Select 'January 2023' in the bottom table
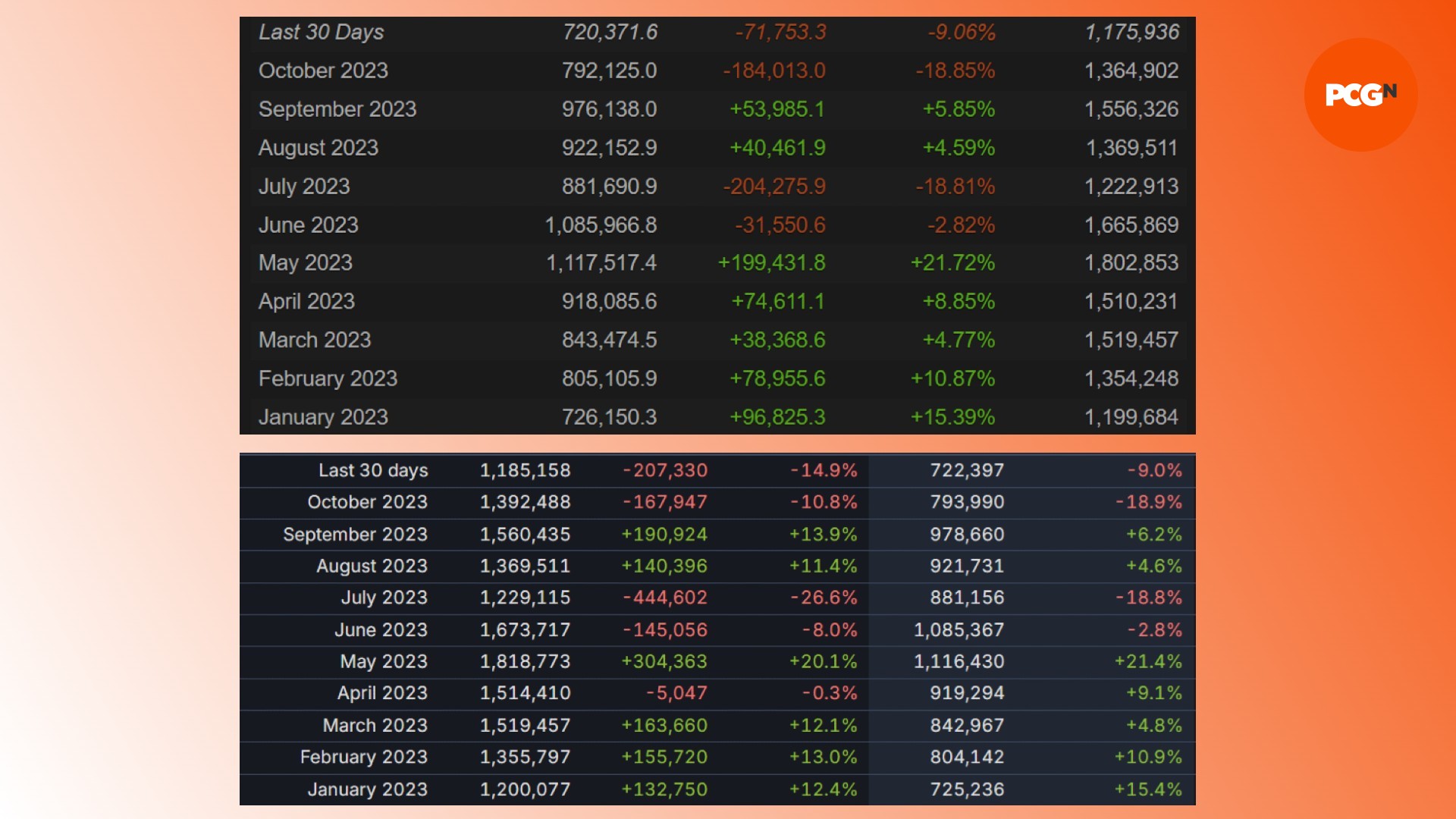1456x819 pixels. click(368, 789)
